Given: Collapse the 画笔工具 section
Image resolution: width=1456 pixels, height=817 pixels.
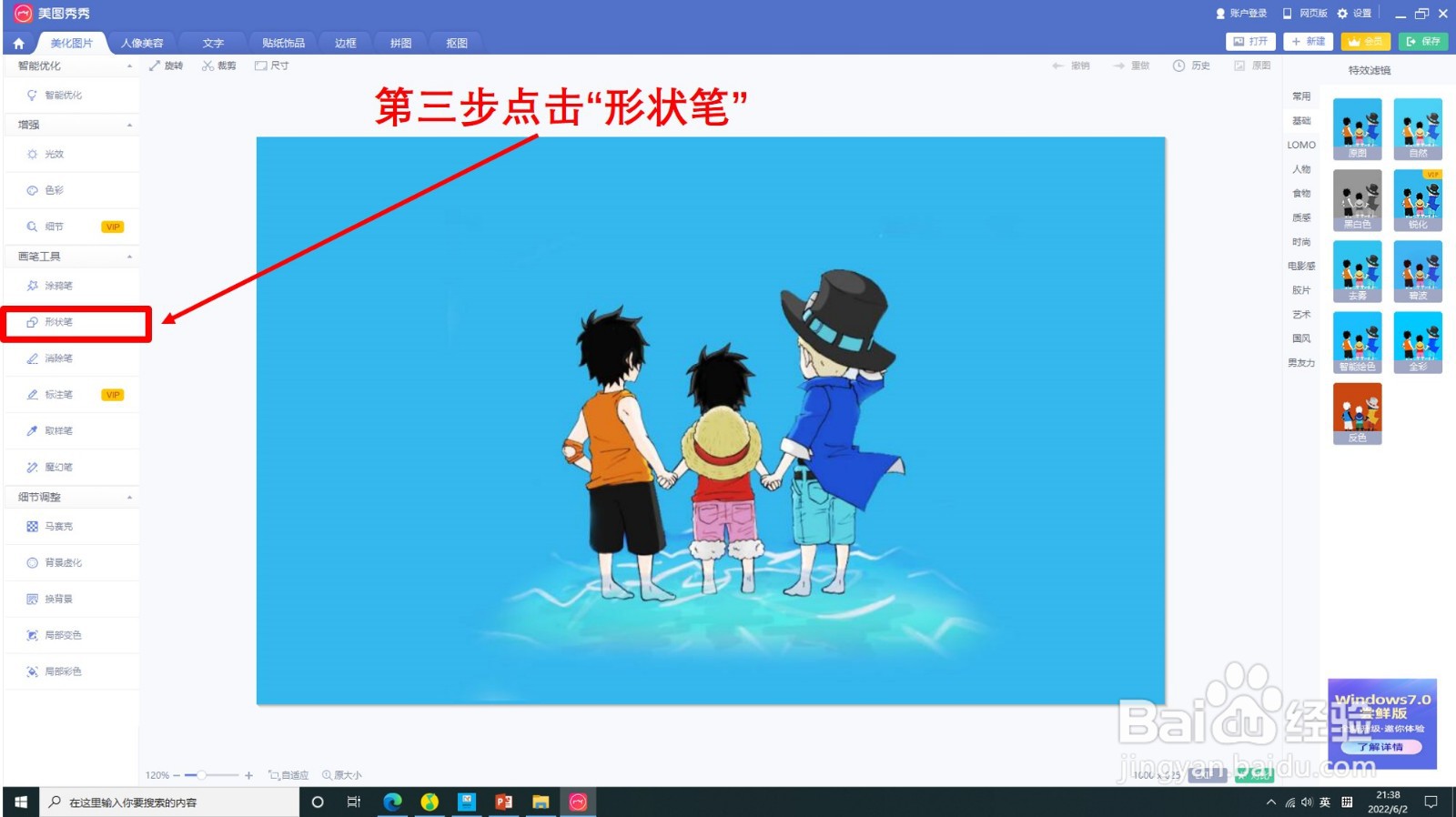Looking at the screenshot, I should [129, 257].
